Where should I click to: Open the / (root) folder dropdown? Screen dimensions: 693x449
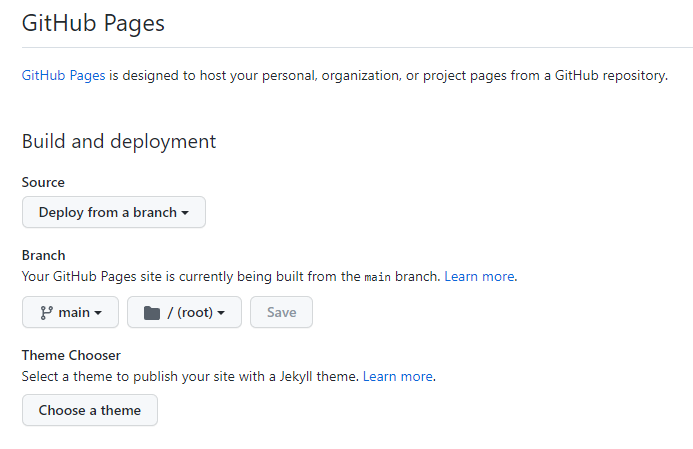184,312
